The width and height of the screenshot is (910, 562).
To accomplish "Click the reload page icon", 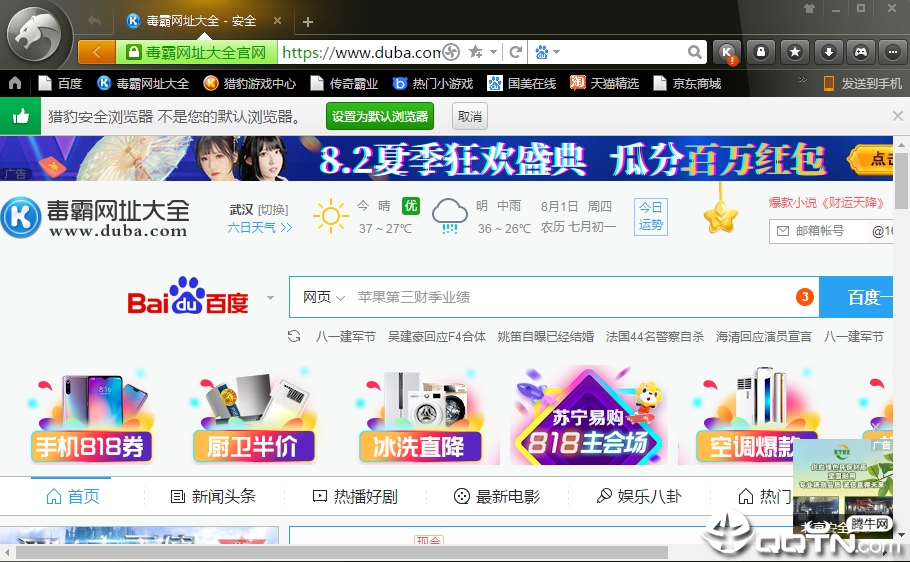I will click(516, 52).
